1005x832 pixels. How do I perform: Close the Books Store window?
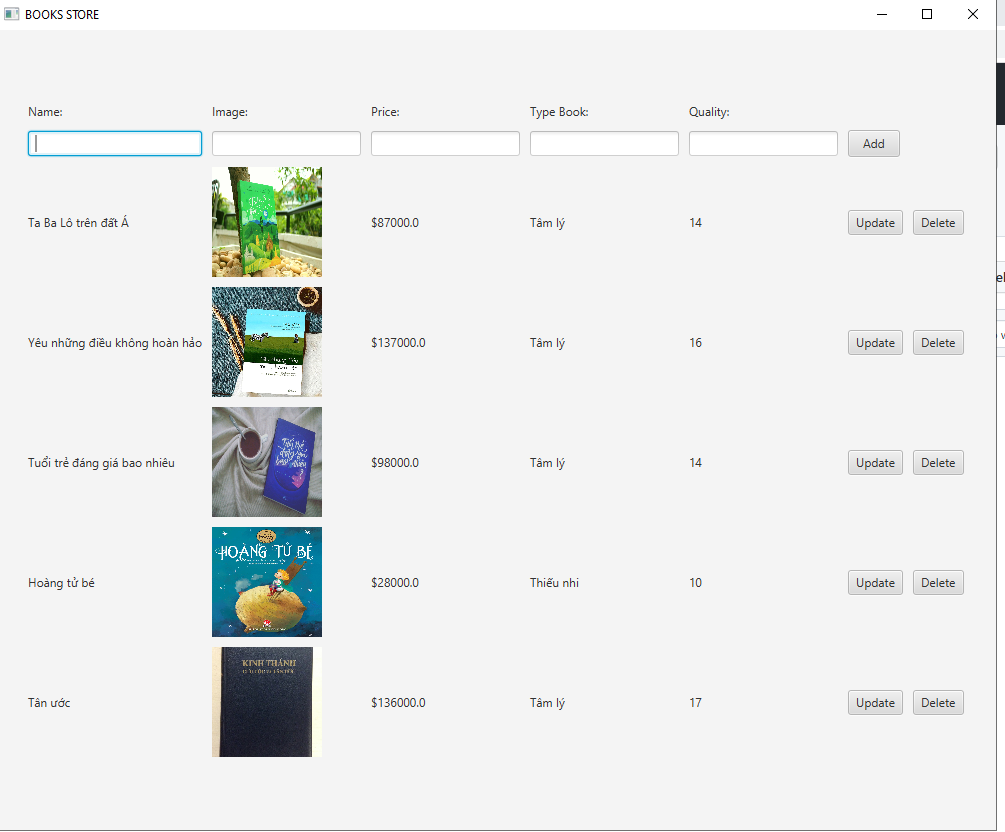[972, 14]
